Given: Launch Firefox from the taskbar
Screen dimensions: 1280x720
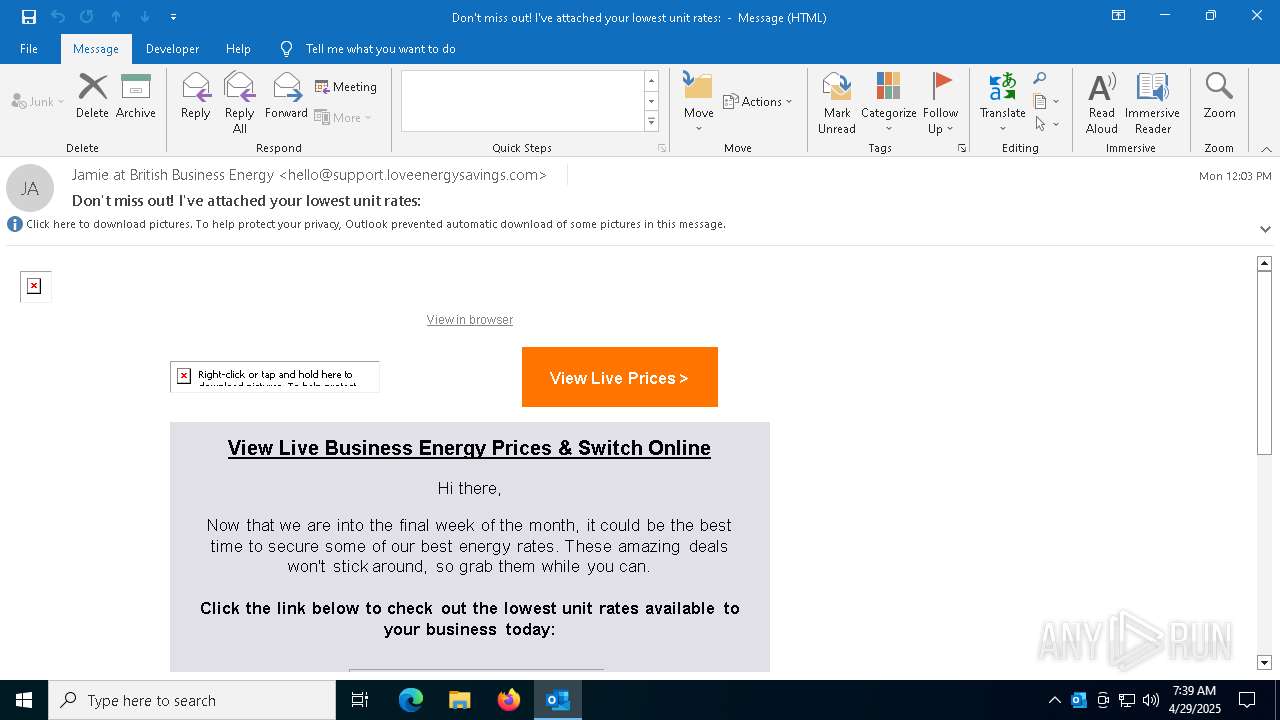Looking at the screenshot, I should pos(509,700).
